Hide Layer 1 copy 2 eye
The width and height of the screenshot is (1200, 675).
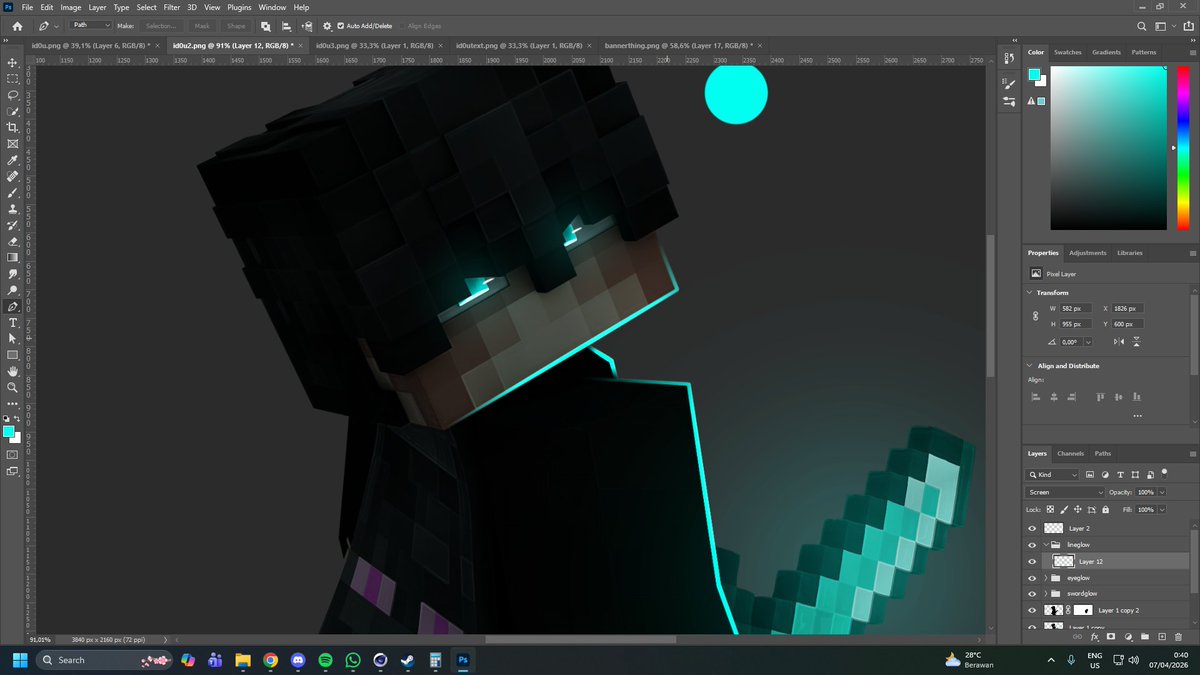1033,610
